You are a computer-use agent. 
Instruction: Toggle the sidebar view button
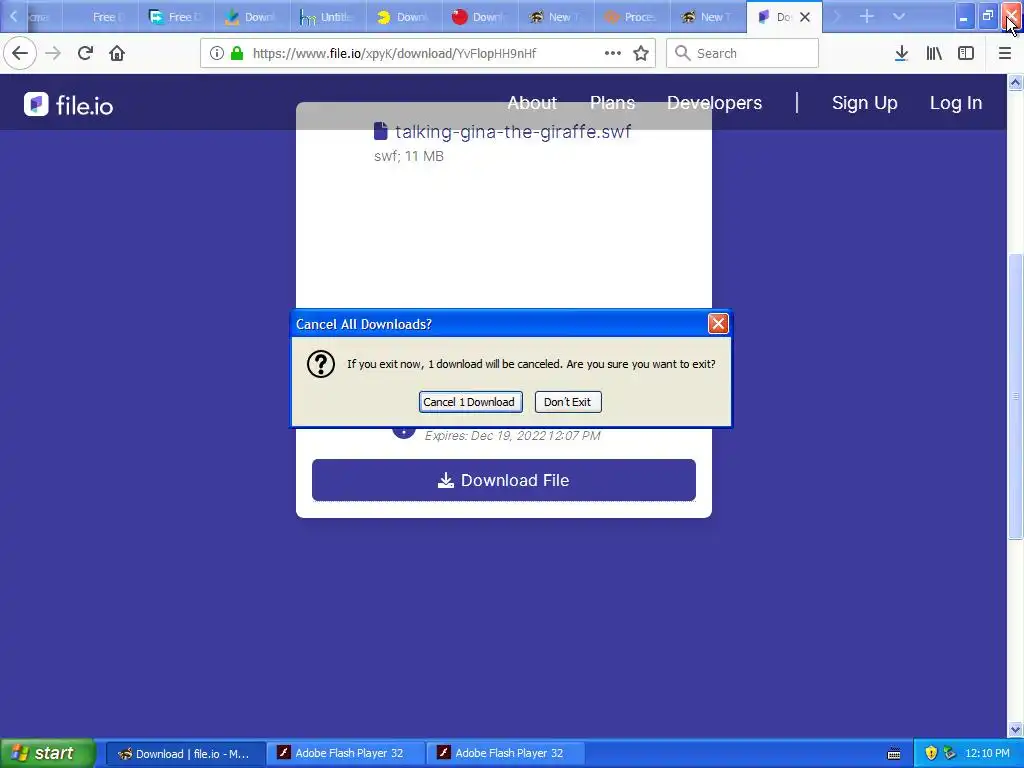966,53
